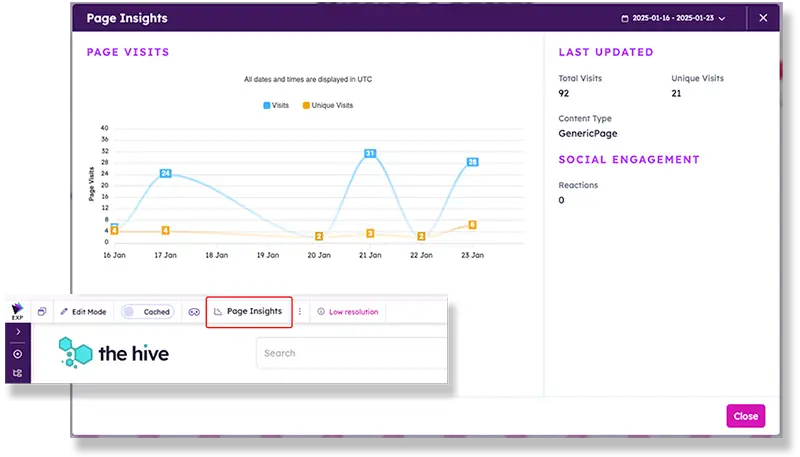Click the pages copy icon beside Edit Mode
Image resolution: width=800 pixels, height=457 pixels.
[42, 312]
